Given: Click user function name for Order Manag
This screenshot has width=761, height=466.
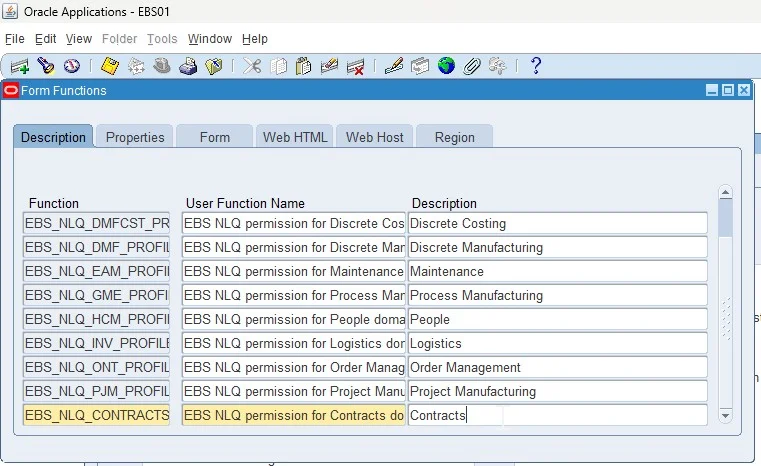Looking at the screenshot, I should point(294,367).
